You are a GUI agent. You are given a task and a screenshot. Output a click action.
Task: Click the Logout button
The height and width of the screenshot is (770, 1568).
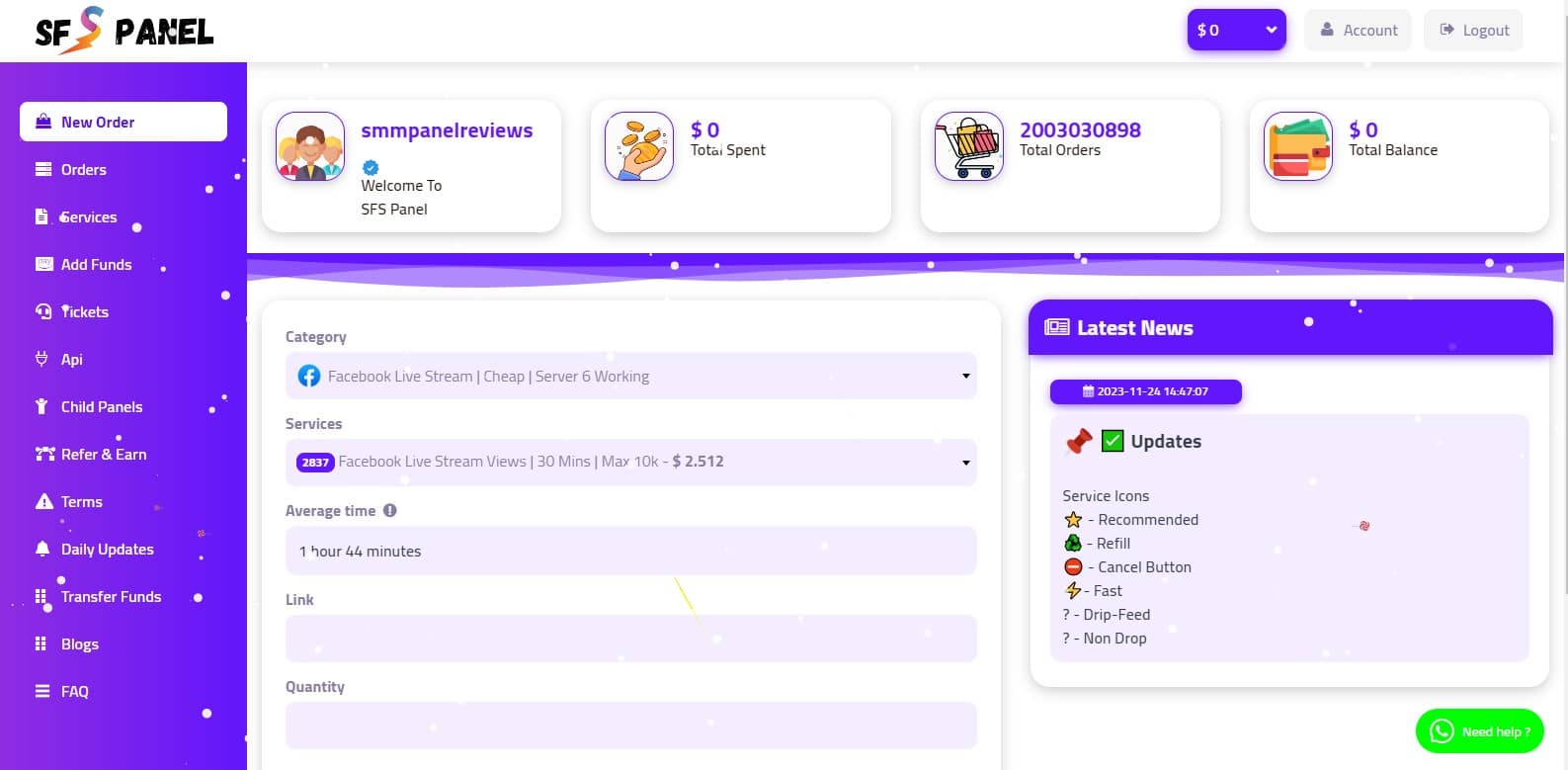[1473, 30]
